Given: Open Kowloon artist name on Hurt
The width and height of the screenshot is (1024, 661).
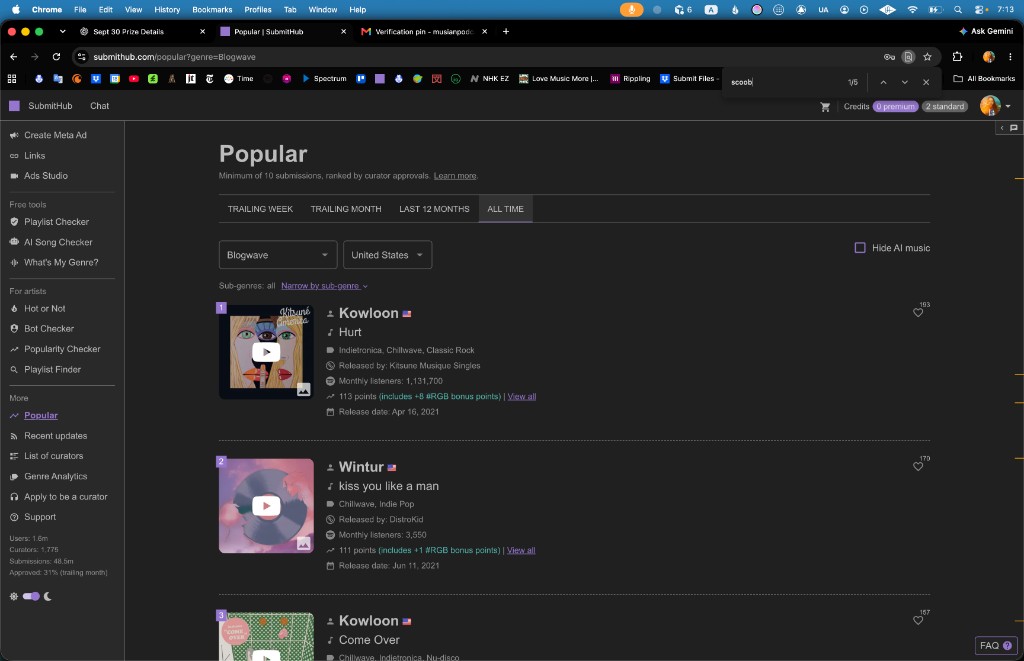Looking at the screenshot, I should (368, 313).
